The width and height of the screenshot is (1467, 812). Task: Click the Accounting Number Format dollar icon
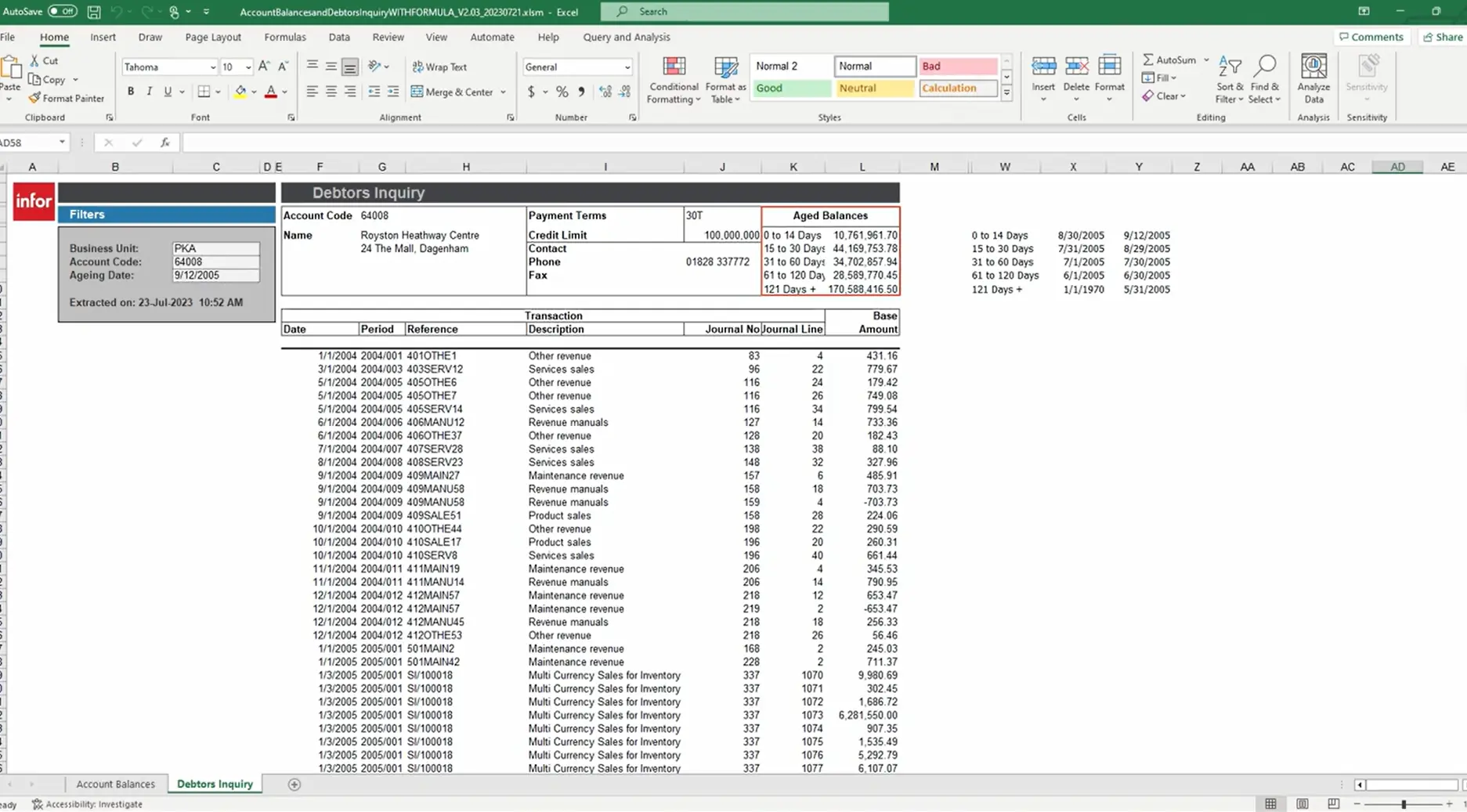[x=531, y=92]
